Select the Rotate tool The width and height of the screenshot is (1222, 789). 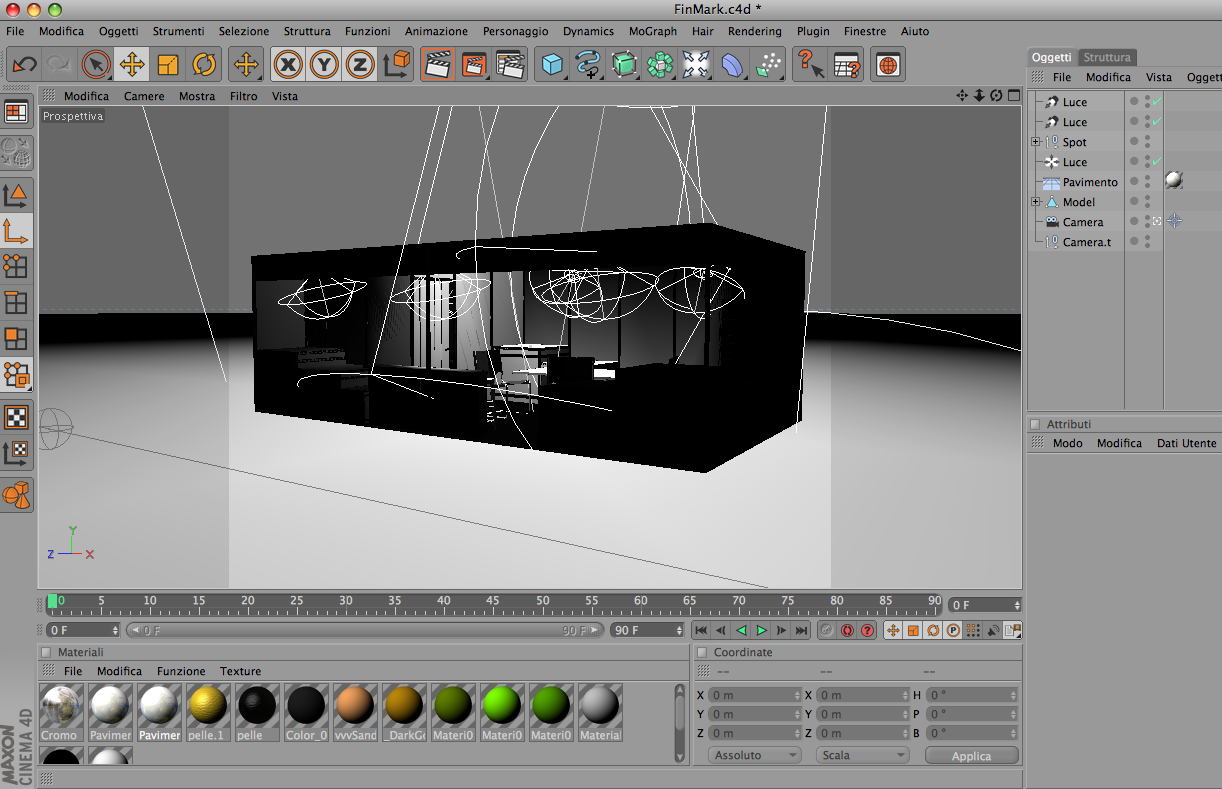204,65
